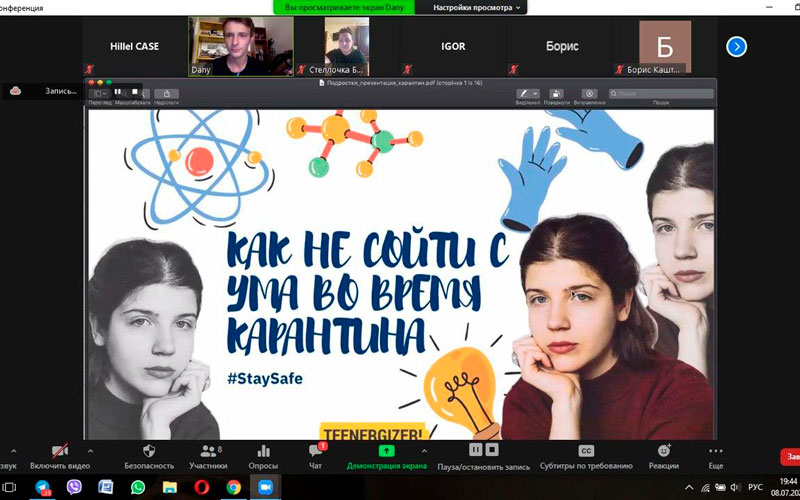Select the markup highlight pen tool
Viewport: 800px width, 500px height.
click(523, 94)
